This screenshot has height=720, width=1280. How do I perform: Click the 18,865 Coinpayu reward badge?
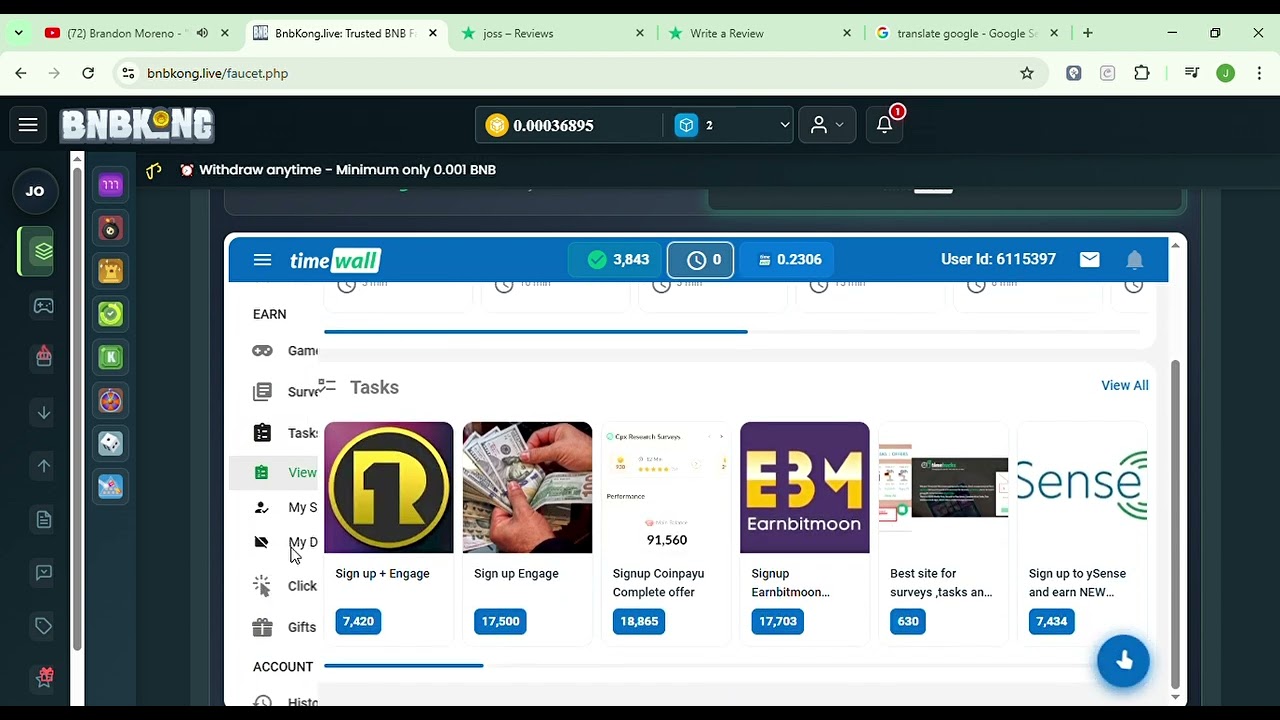pyautogui.click(x=639, y=621)
